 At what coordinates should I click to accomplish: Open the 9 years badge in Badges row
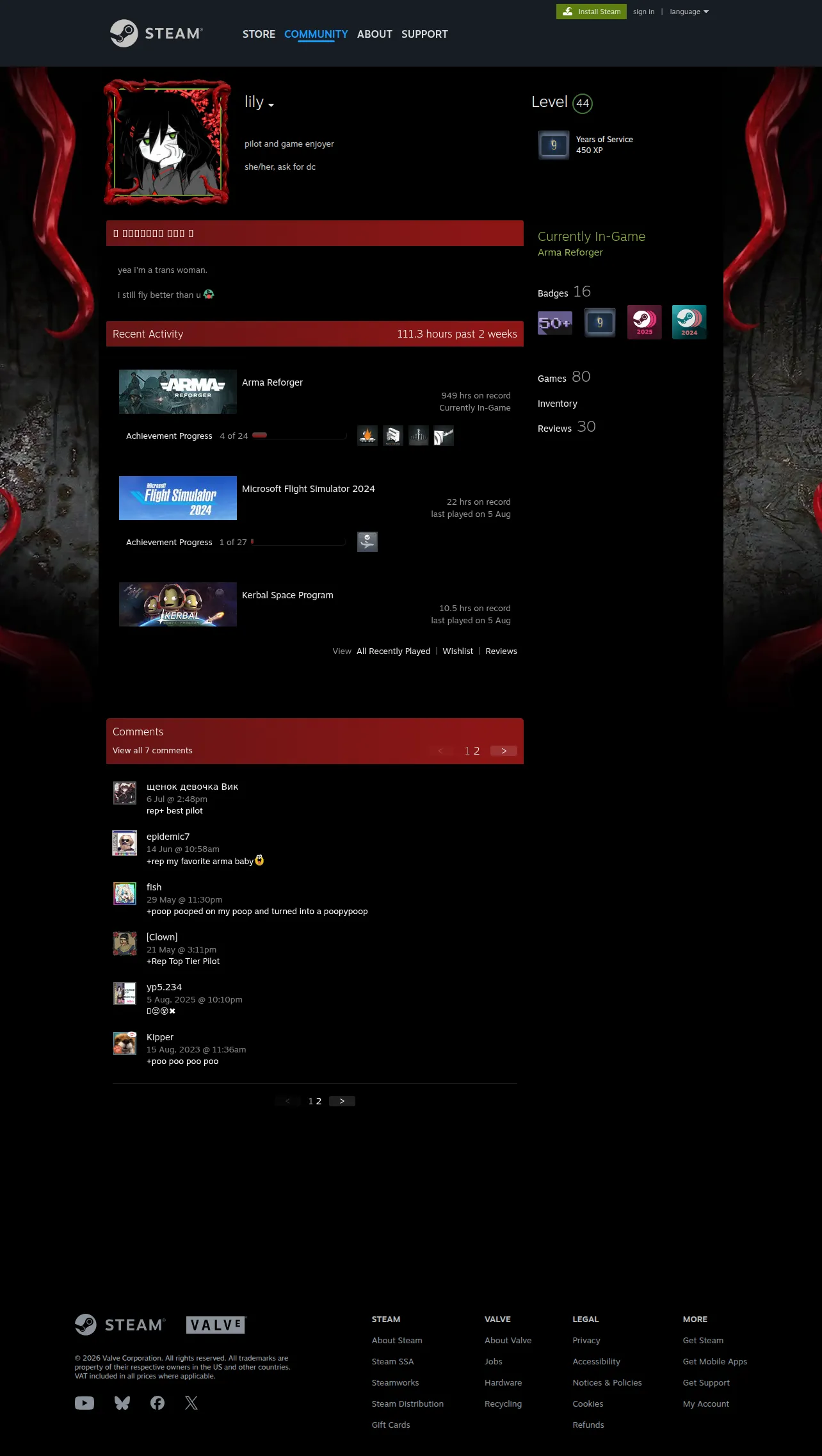point(600,322)
